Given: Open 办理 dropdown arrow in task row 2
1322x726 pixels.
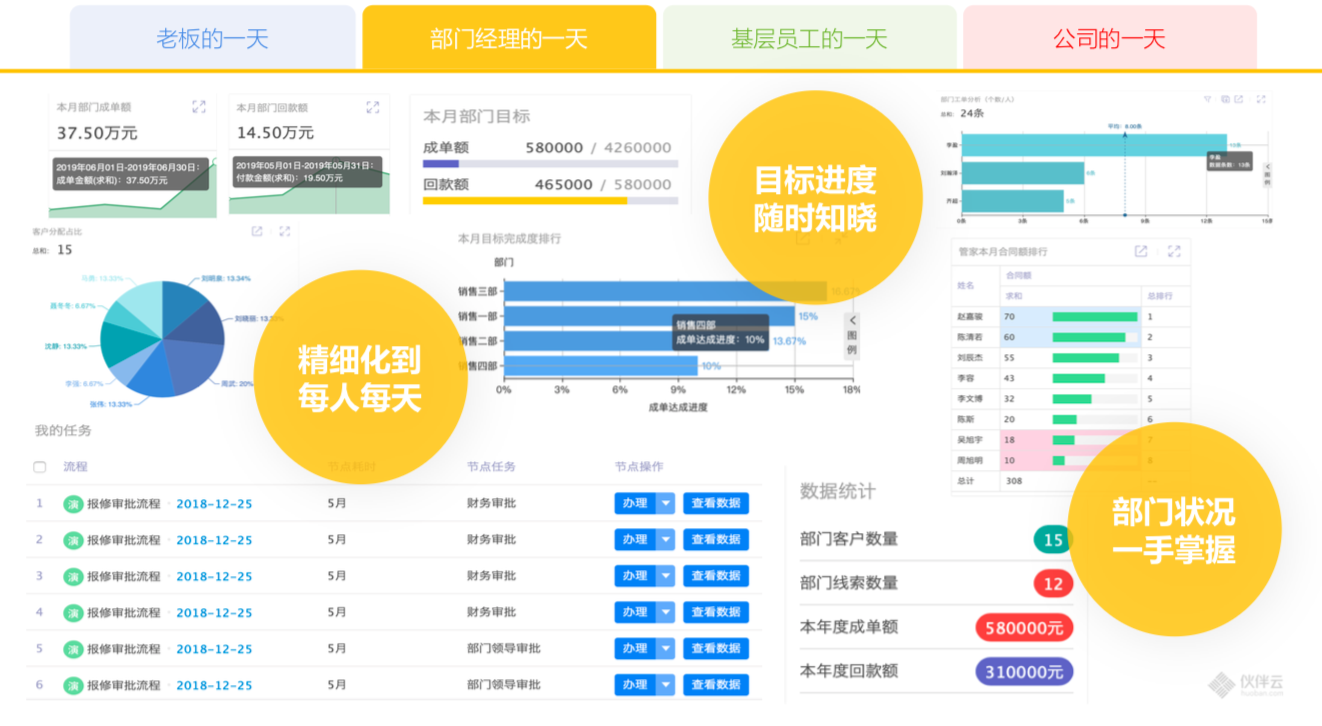Looking at the screenshot, I should click(667, 539).
